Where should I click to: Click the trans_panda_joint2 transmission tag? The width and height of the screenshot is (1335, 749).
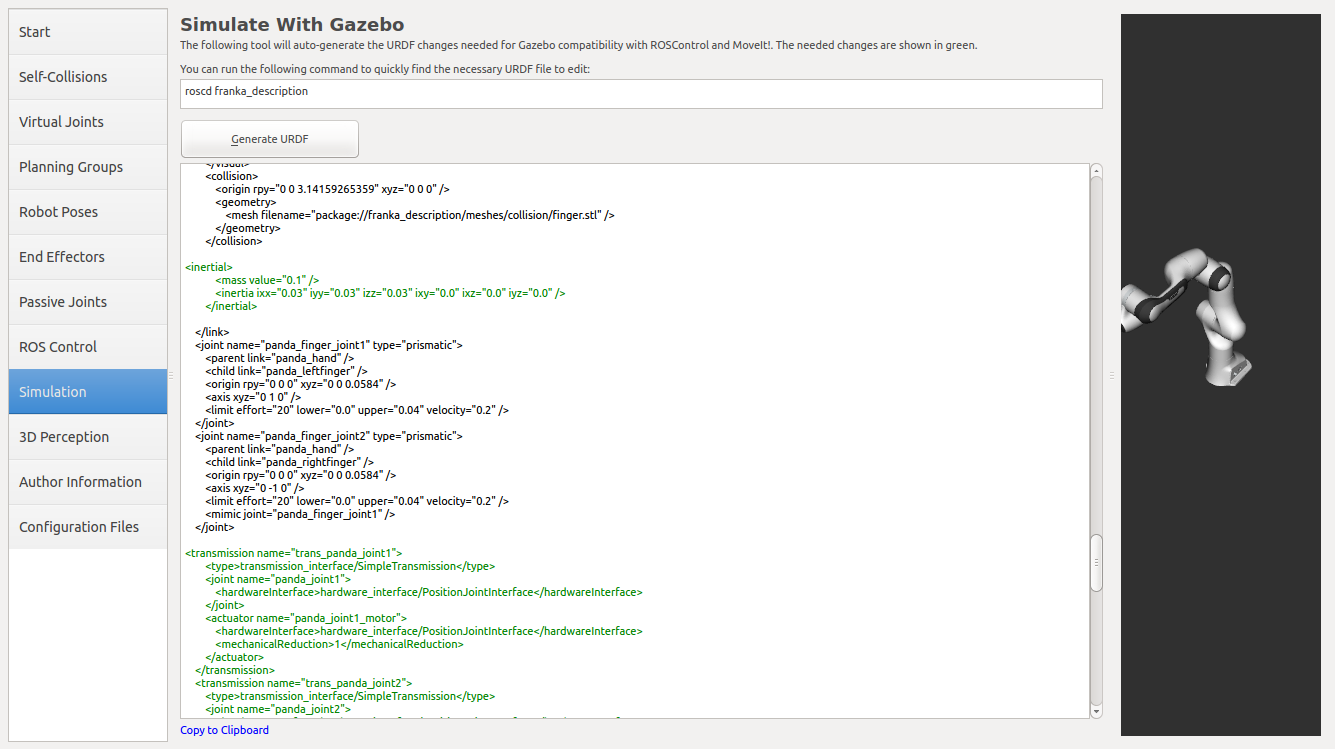point(304,683)
